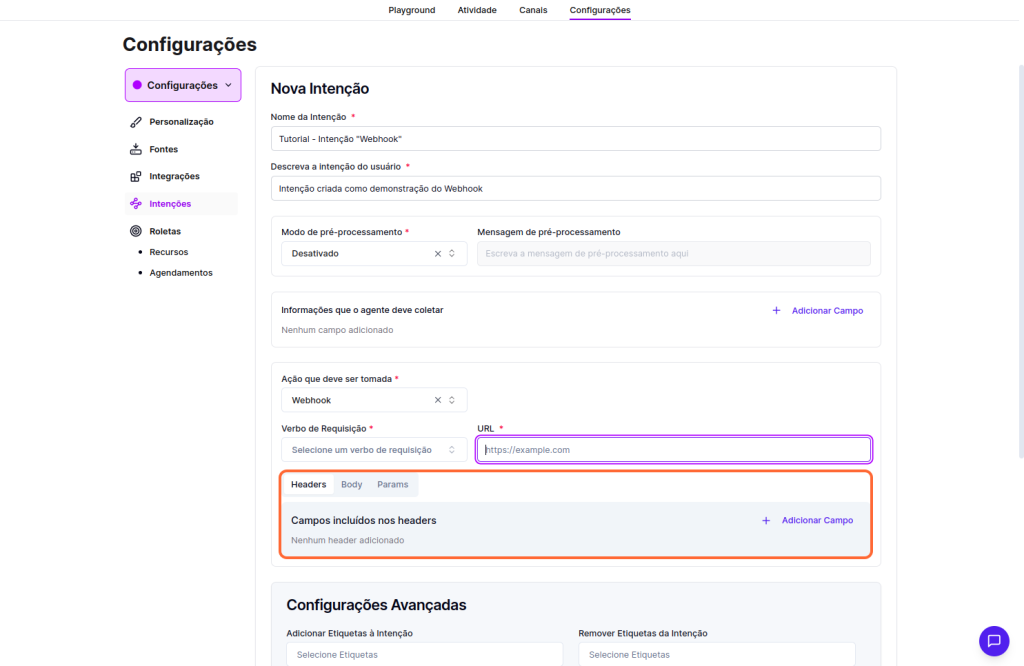Open the Remover Etiquetas da Intenção selector
Image resolution: width=1024 pixels, height=666 pixels.
click(x=716, y=654)
